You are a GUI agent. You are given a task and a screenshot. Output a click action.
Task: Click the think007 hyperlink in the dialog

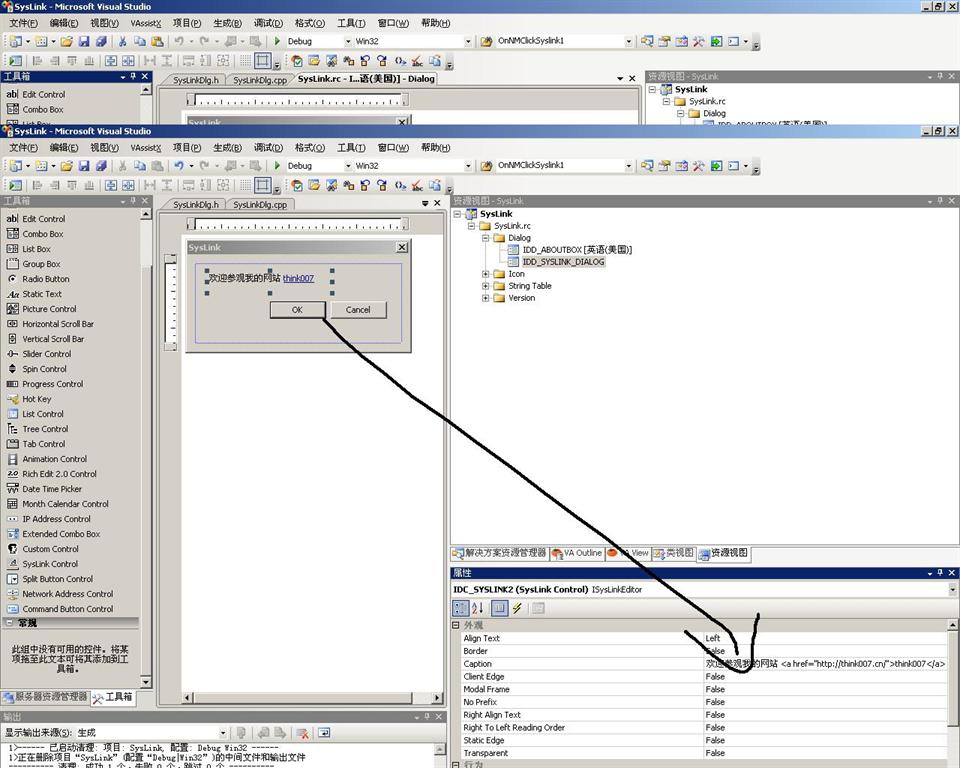(x=298, y=278)
